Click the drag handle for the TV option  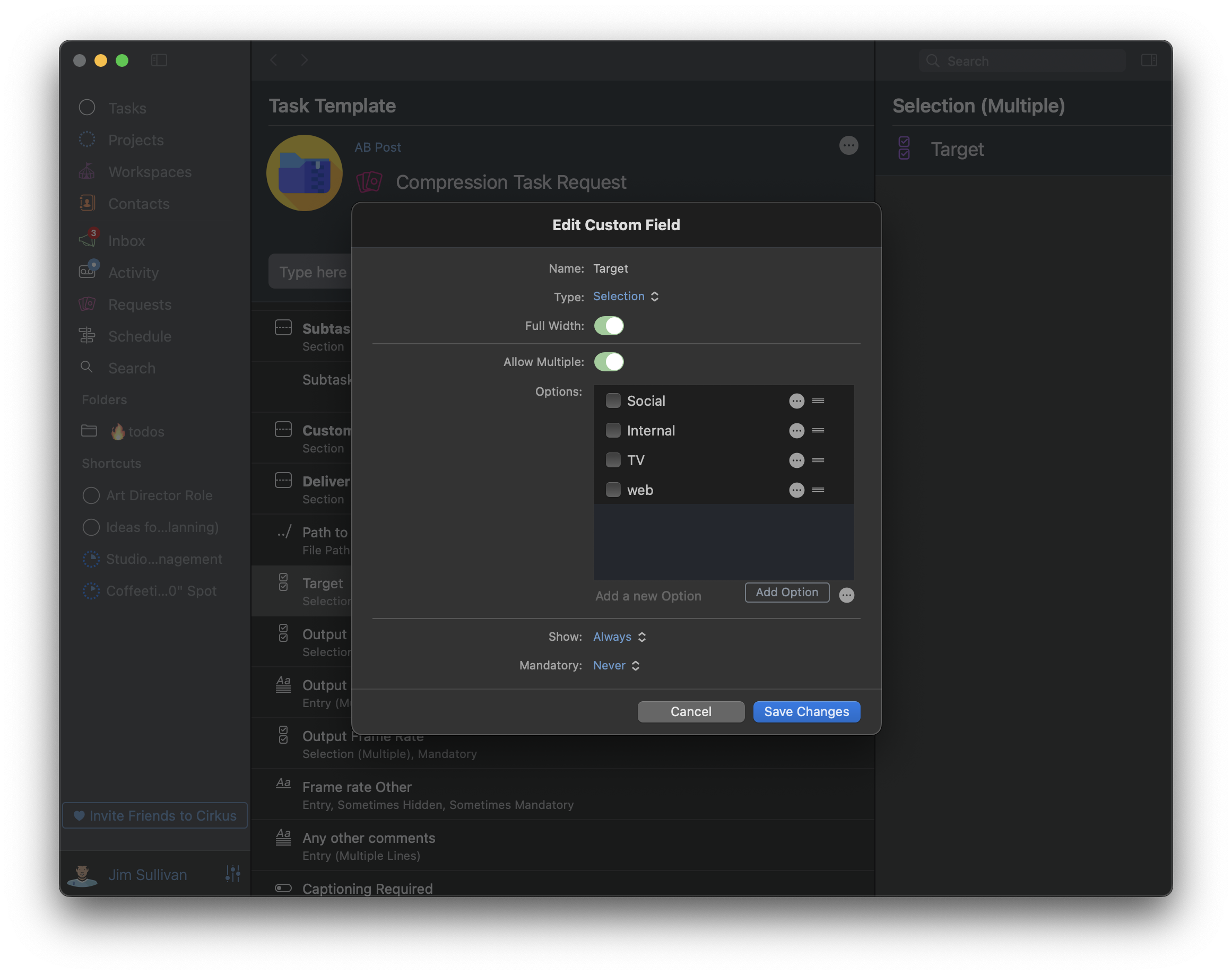coord(818,460)
